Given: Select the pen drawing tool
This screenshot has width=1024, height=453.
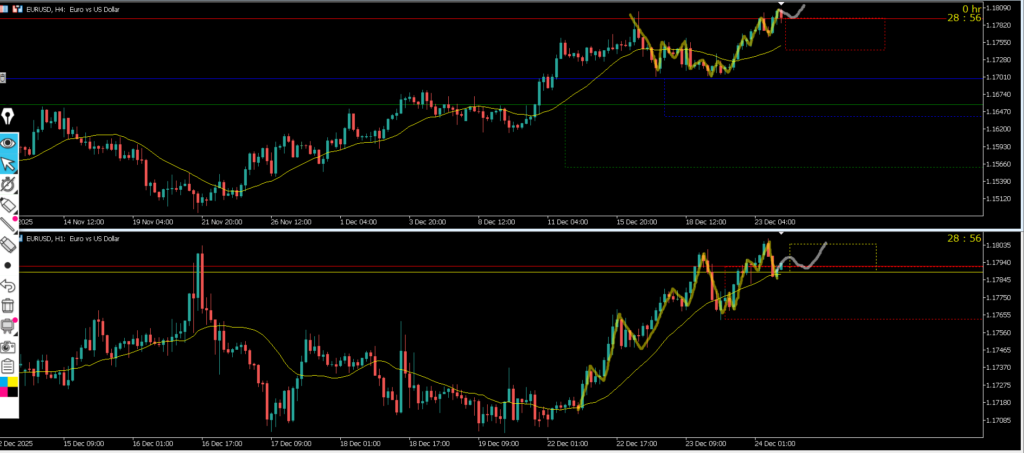Looking at the screenshot, I should pos(8,204).
